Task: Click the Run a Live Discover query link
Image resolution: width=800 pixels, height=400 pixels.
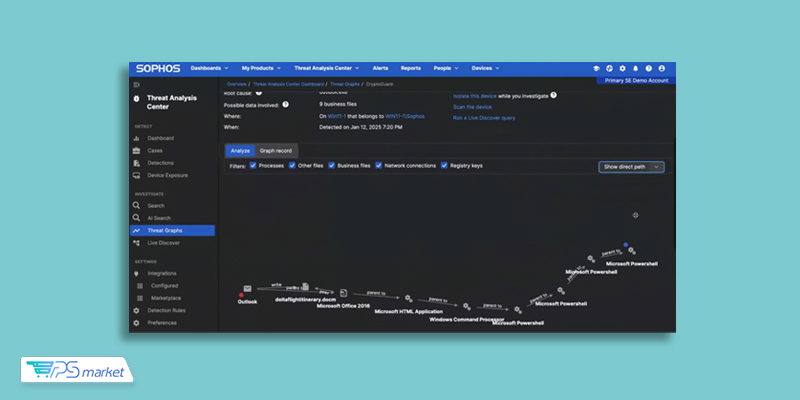Action: pos(484,118)
